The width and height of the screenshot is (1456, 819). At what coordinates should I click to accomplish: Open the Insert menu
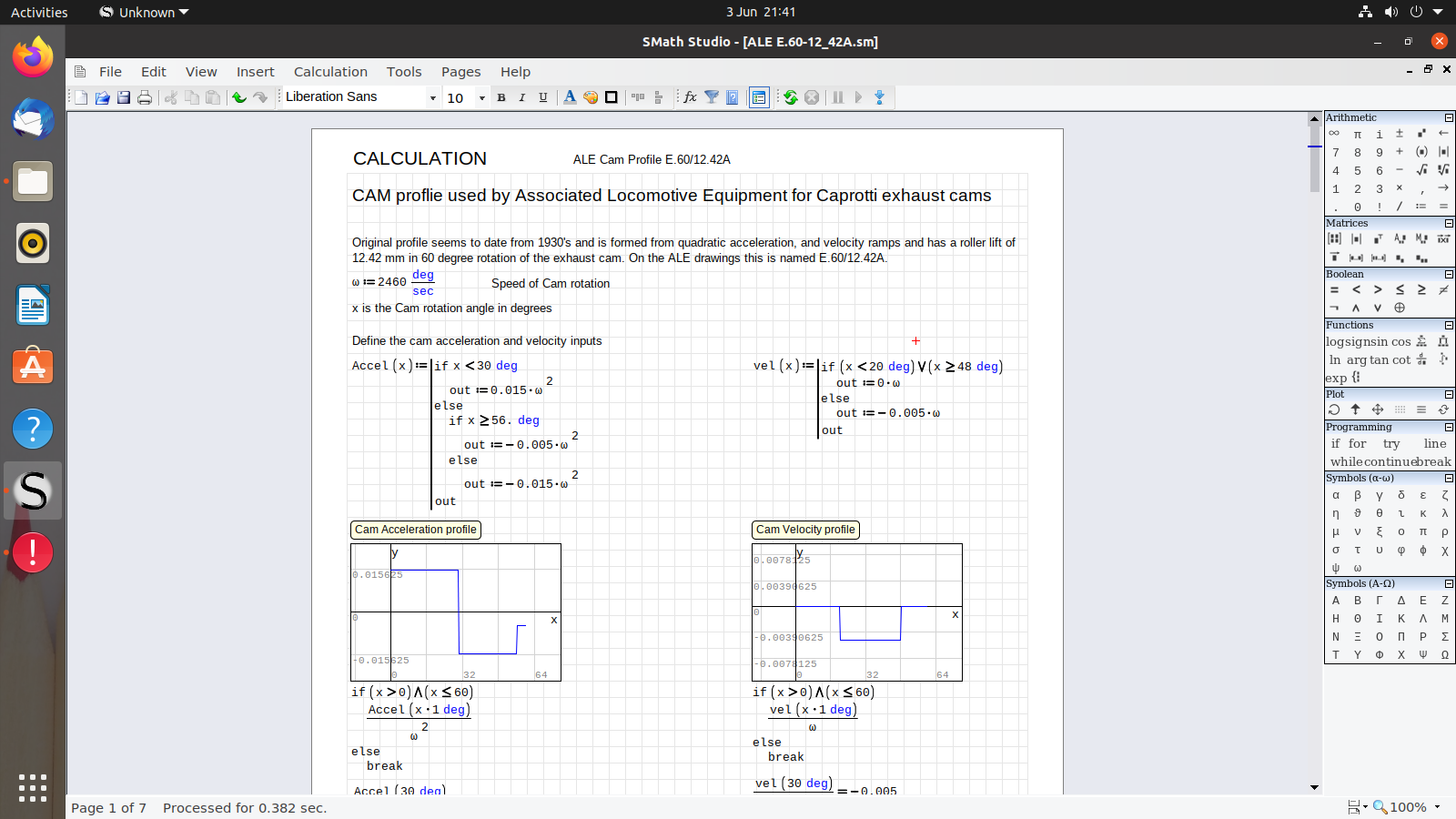click(256, 72)
